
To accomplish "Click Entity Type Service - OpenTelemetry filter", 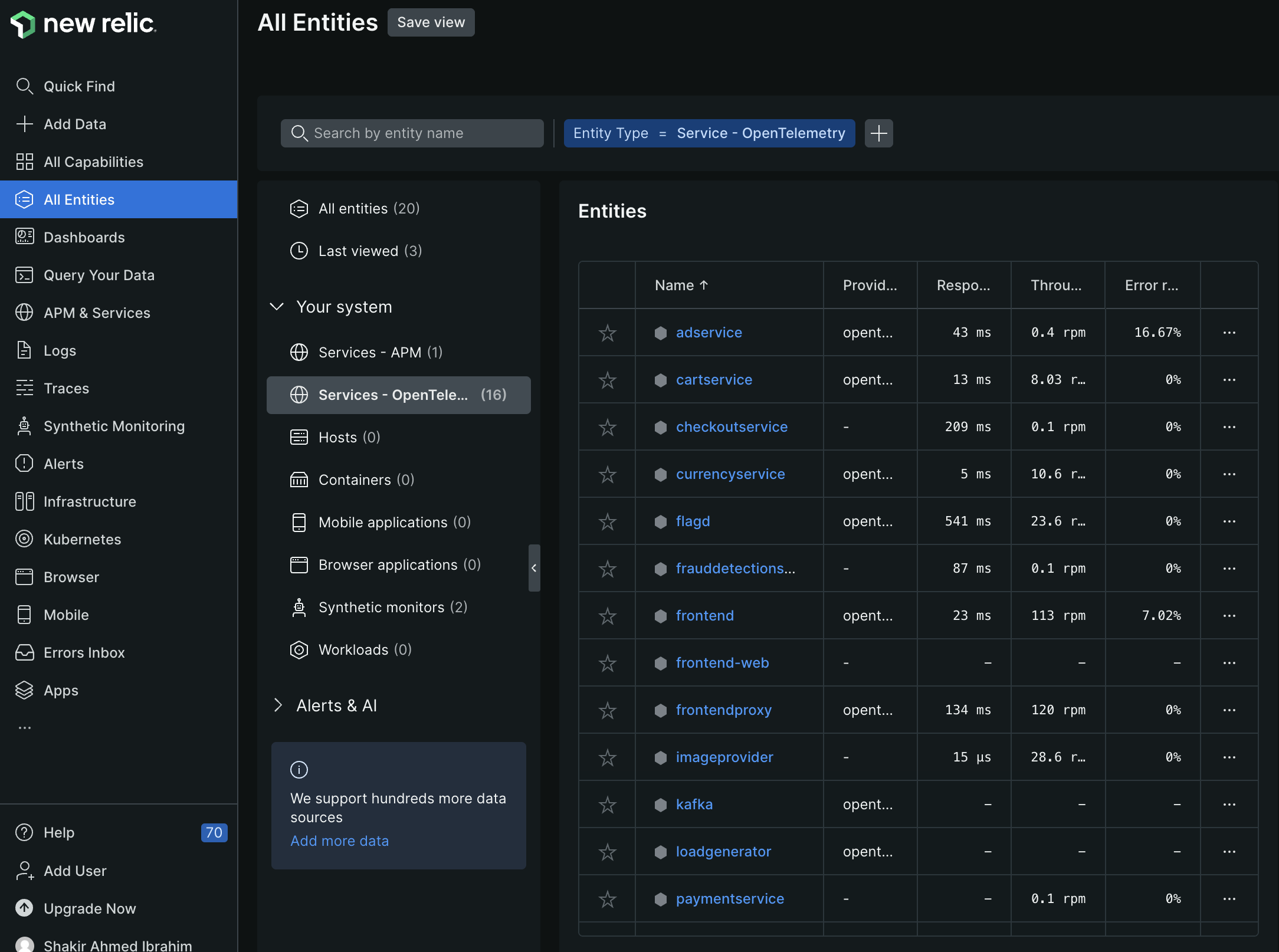I will point(710,133).
